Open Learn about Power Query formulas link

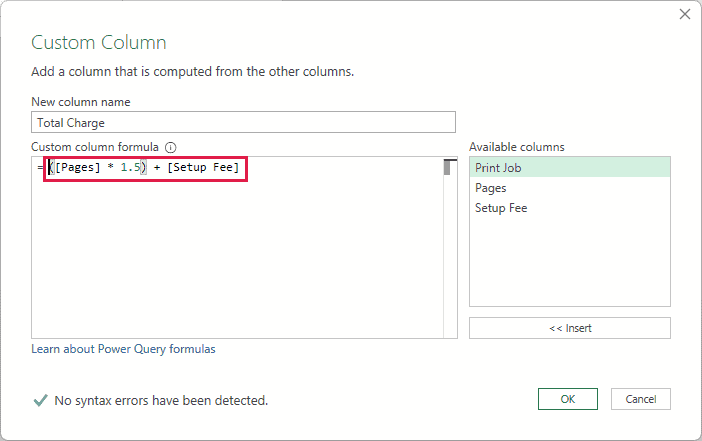[123, 349]
